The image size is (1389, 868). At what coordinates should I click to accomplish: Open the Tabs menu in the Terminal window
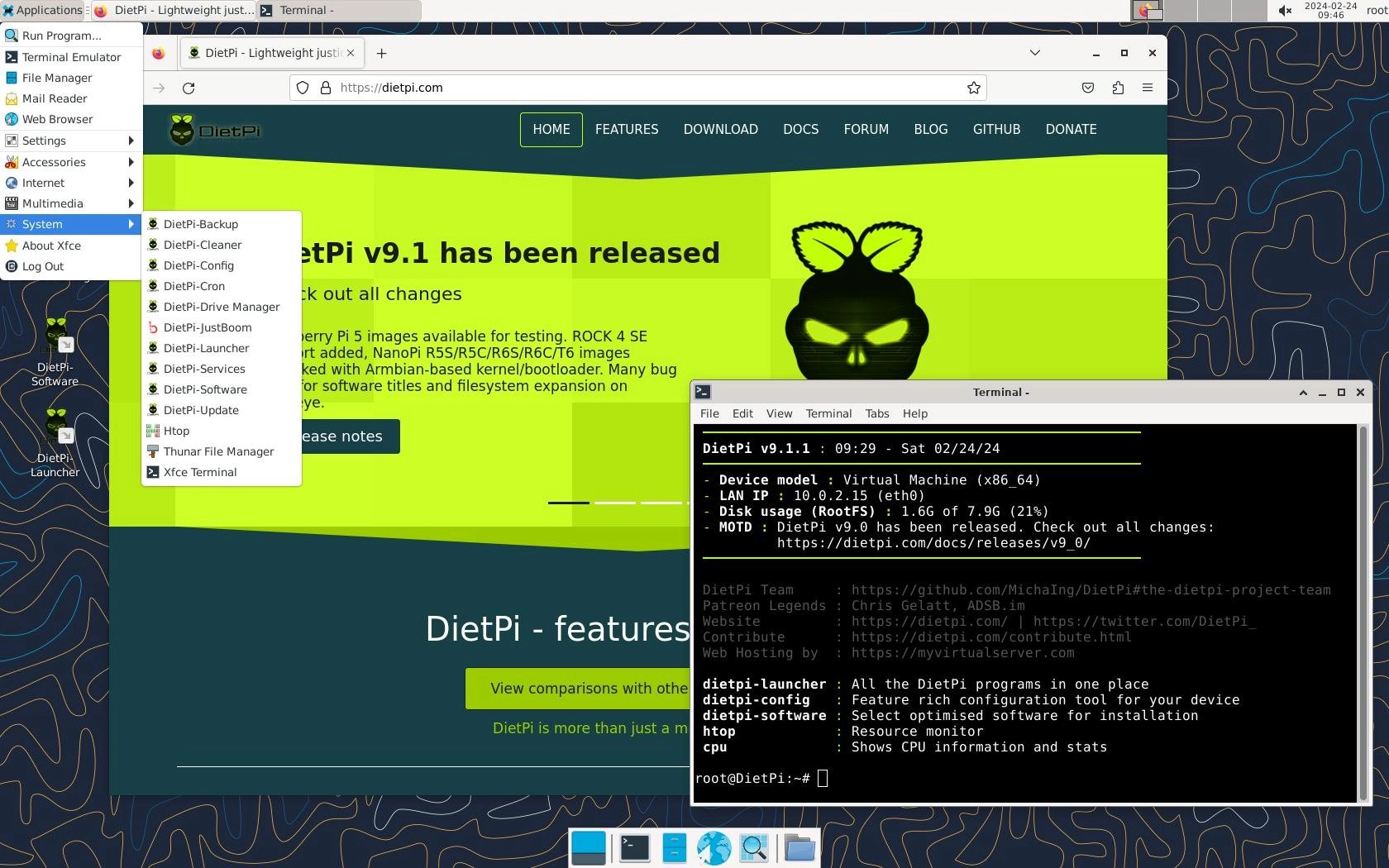point(877,413)
